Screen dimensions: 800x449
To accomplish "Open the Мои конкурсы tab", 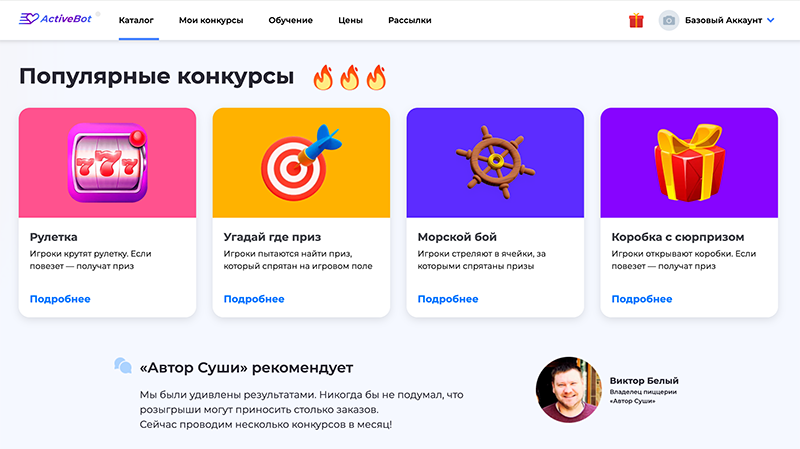I will point(211,20).
